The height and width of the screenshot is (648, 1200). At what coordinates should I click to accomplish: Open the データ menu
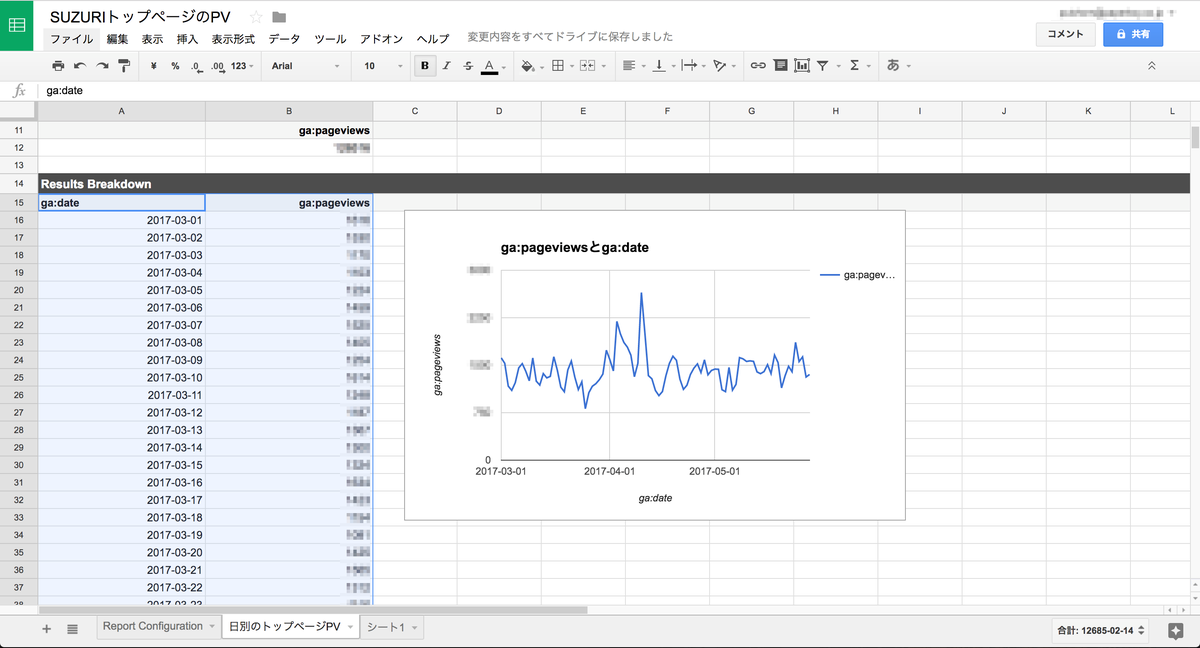pos(284,39)
